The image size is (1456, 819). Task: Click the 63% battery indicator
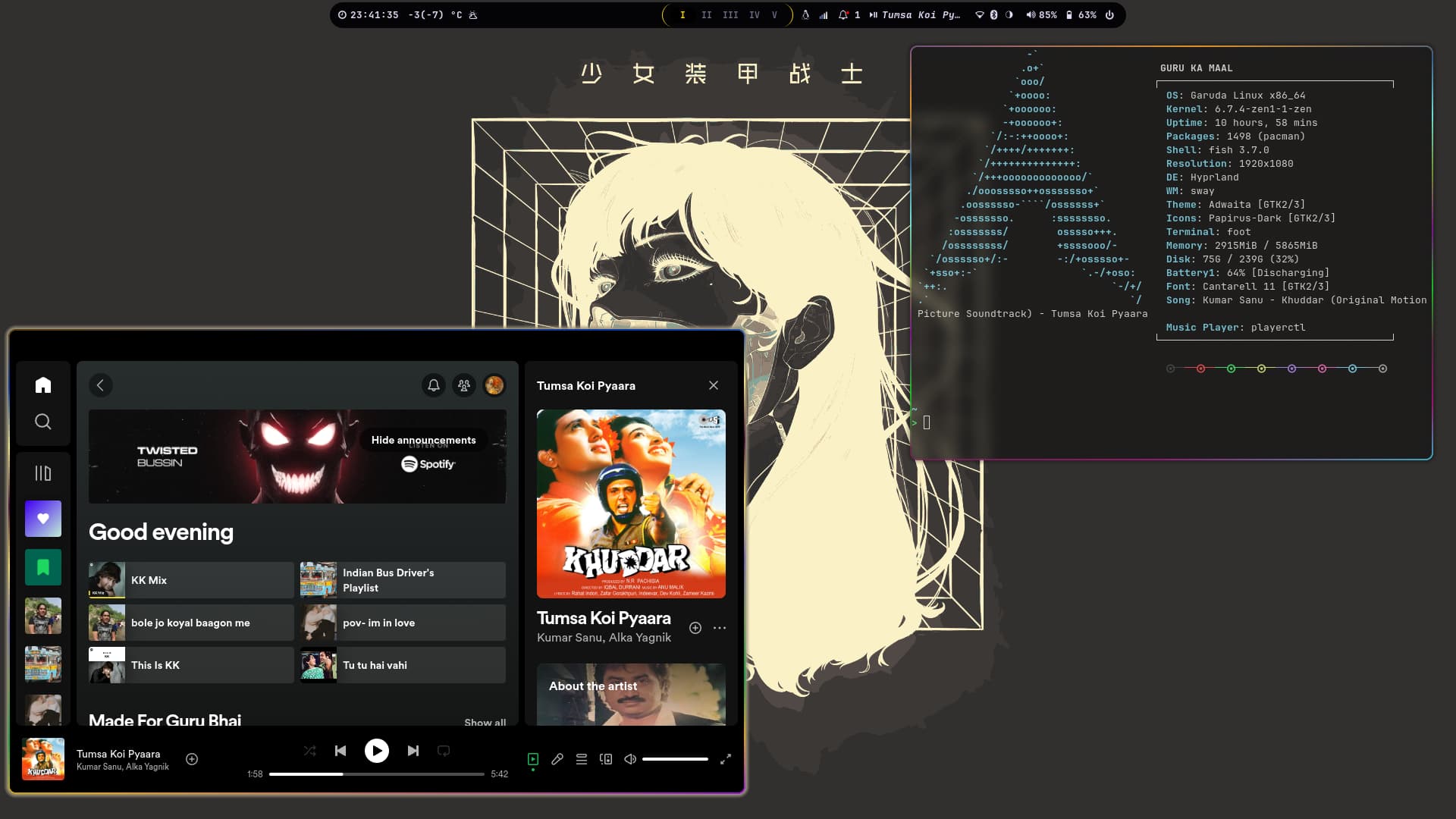click(x=1081, y=14)
